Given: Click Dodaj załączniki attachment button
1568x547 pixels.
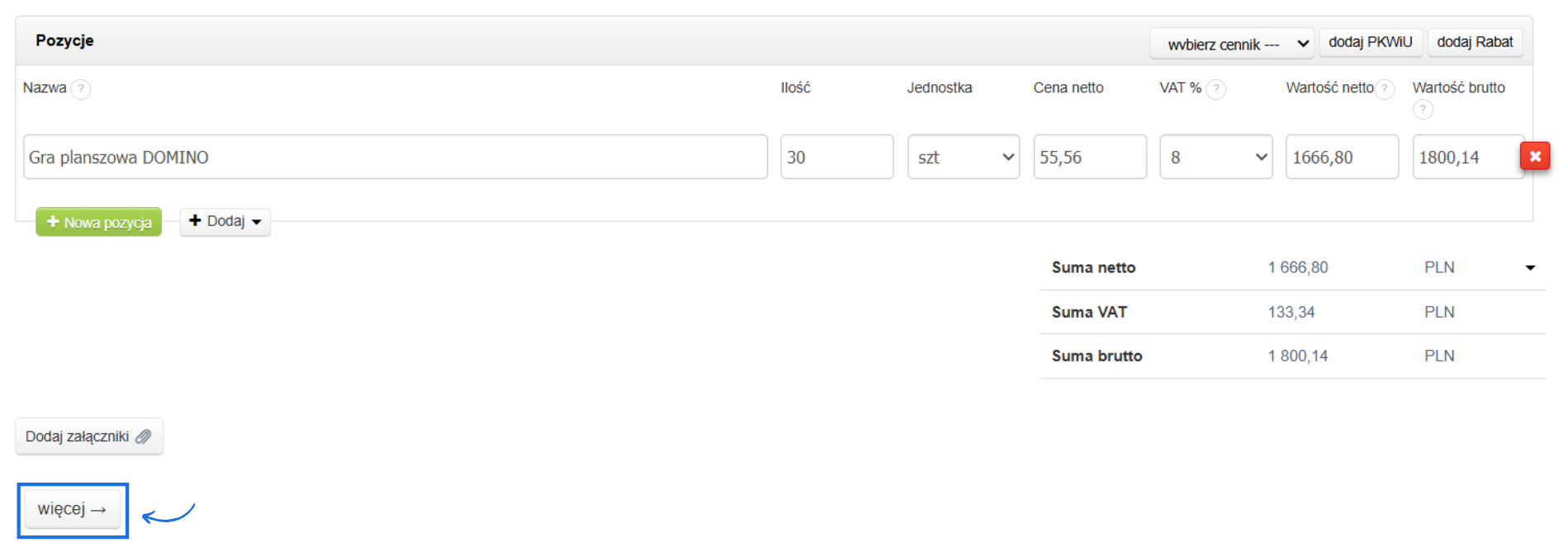Looking at the screenshot, I should [x=88, y=436].
